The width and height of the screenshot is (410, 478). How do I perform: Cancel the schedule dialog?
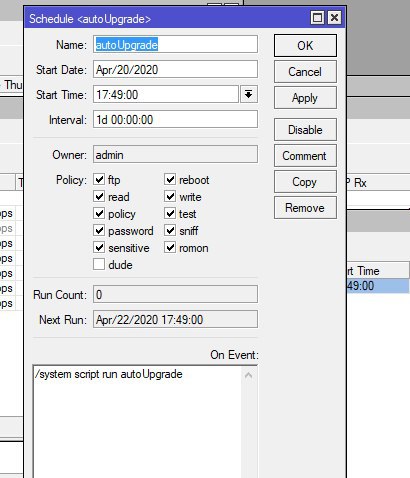coord(305,72)
